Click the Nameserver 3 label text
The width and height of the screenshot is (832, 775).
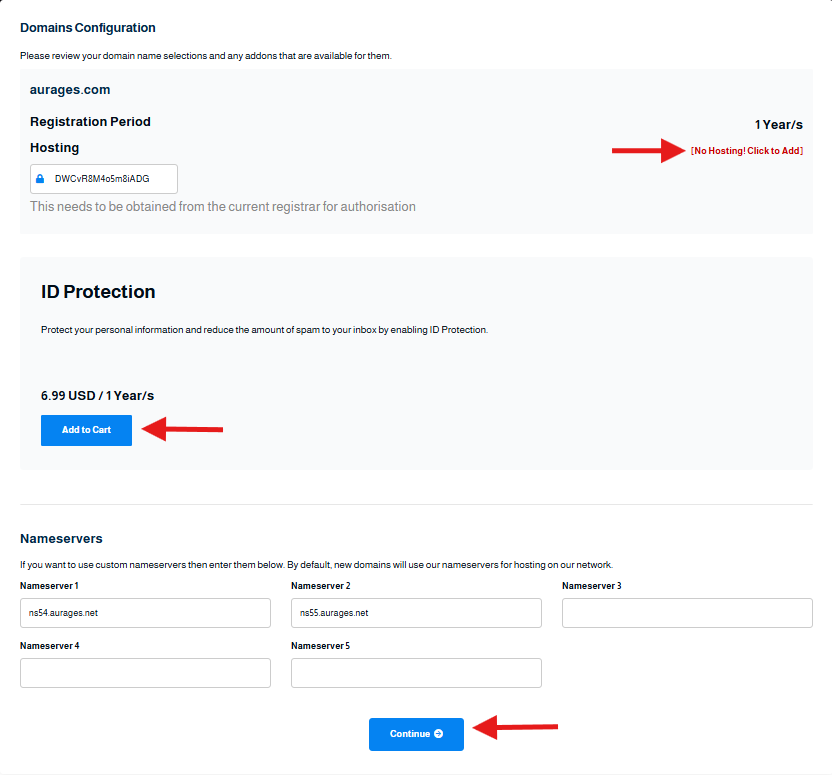click(x=592, y=586)
